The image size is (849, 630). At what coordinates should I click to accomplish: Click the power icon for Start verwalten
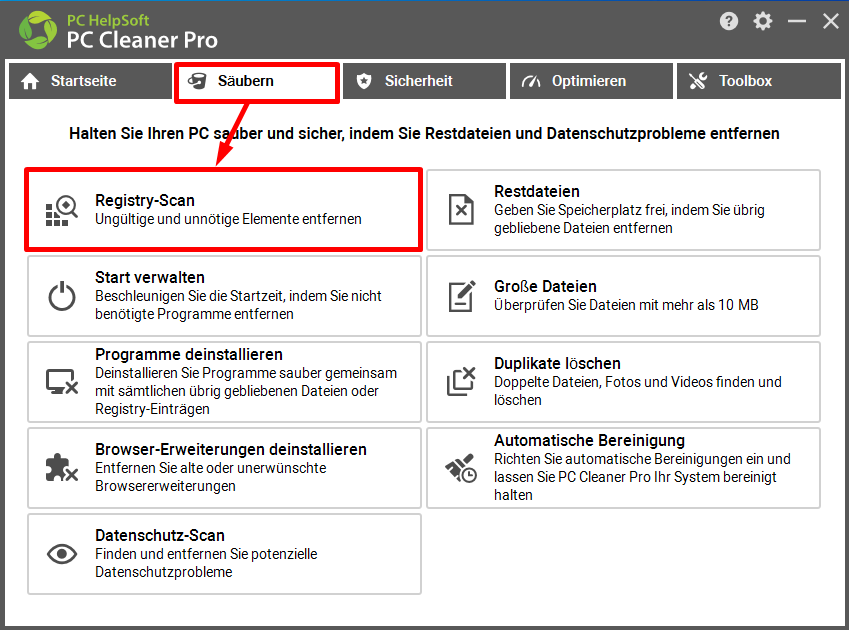tap(62, 296)
